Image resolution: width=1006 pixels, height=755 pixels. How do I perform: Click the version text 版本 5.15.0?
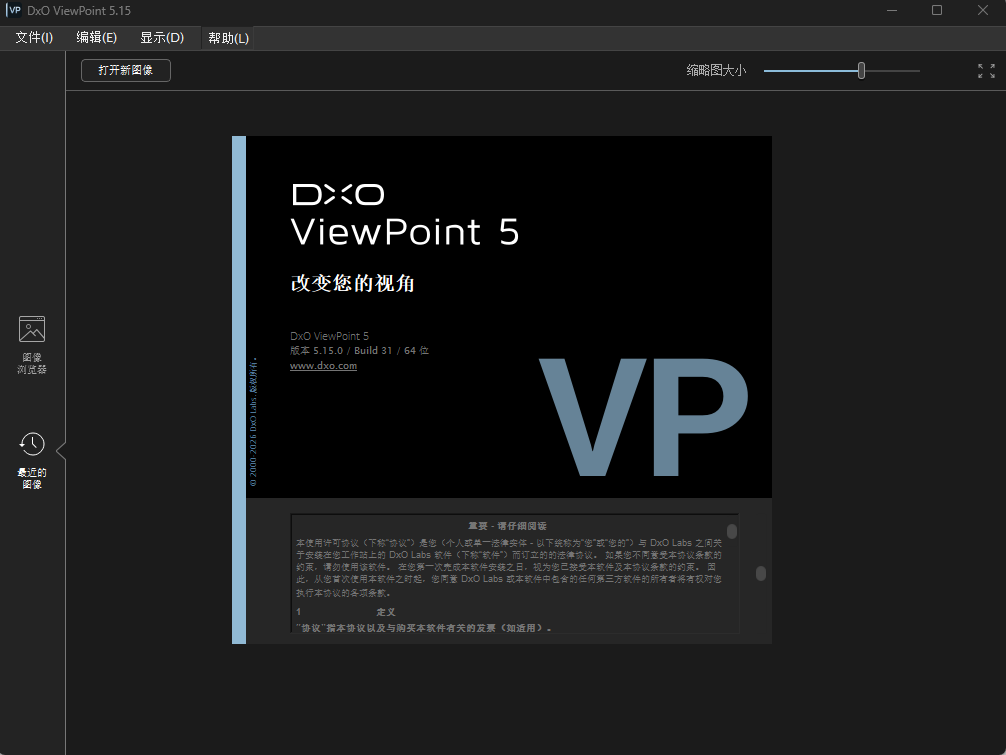[316, 350]
